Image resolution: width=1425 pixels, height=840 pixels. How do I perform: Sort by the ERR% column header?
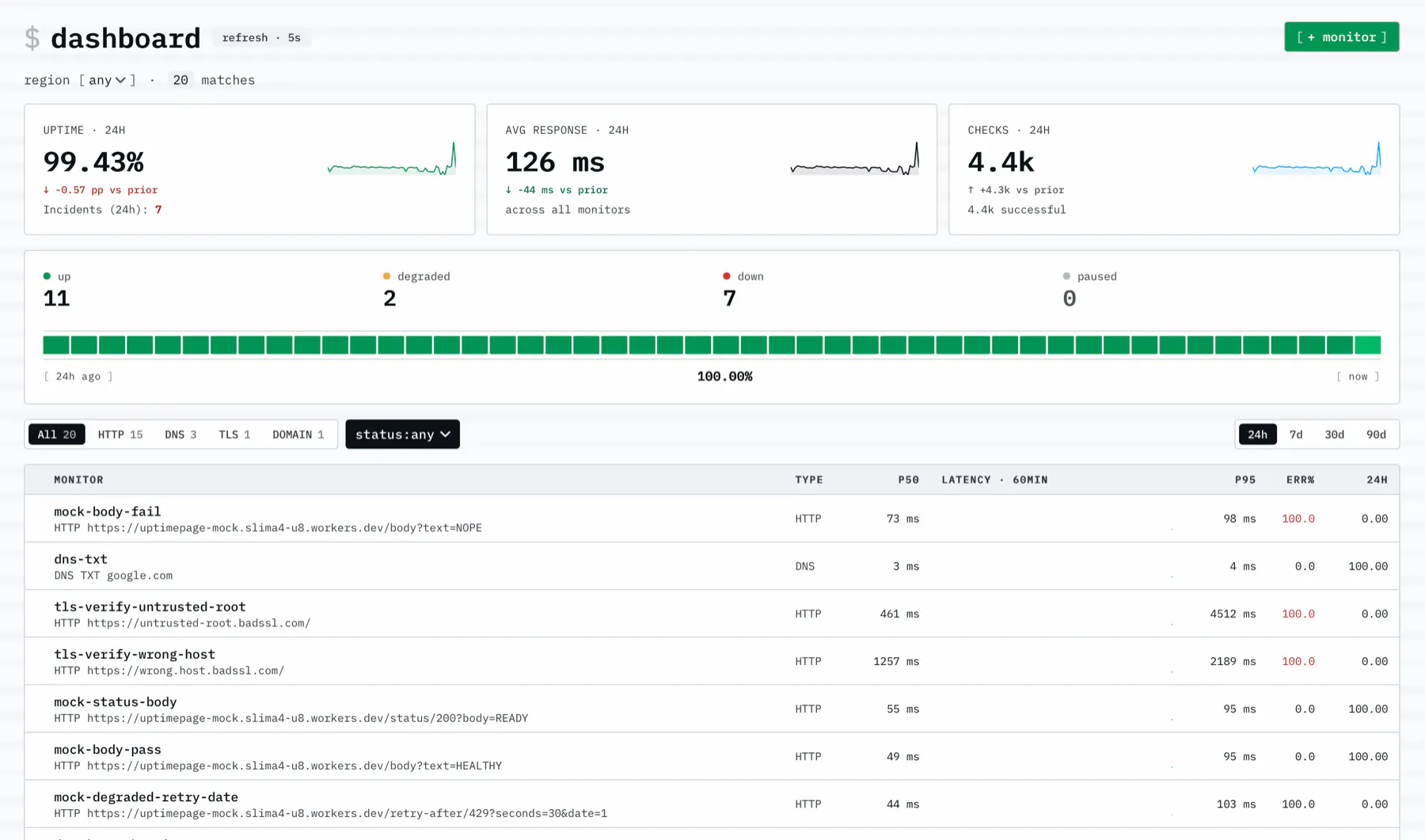click(x=1300, y=480)
